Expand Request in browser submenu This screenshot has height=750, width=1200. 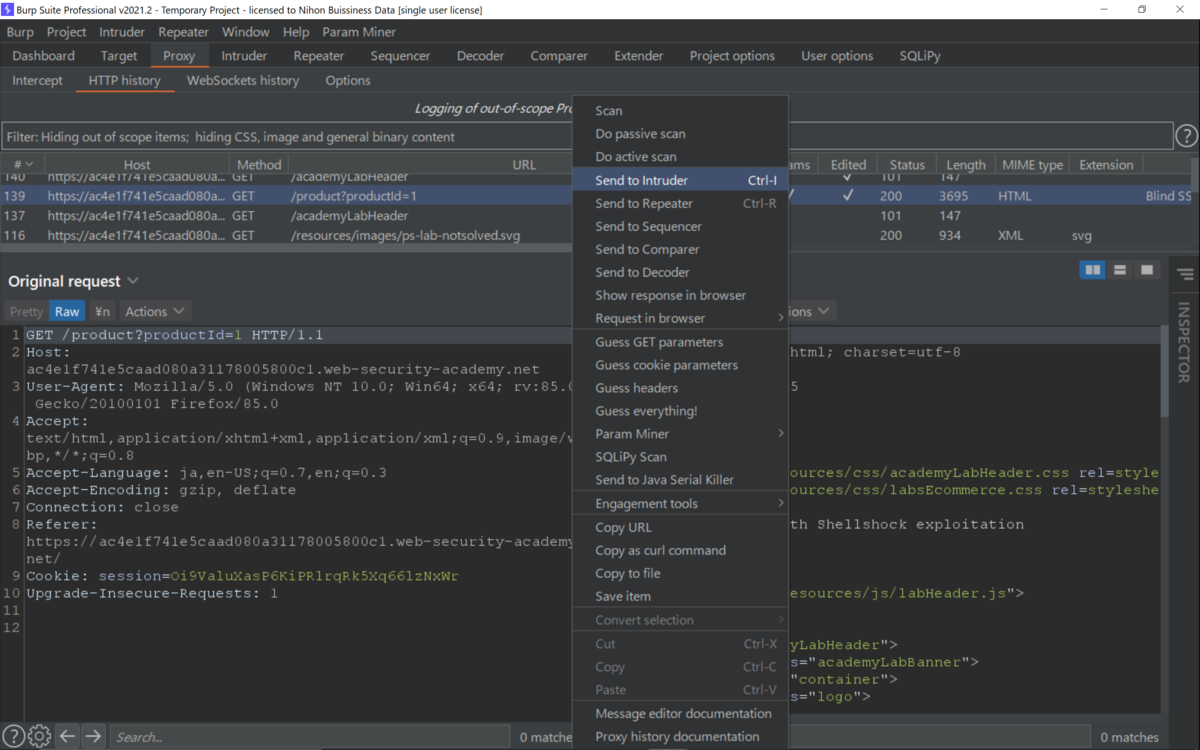point(680,318)
